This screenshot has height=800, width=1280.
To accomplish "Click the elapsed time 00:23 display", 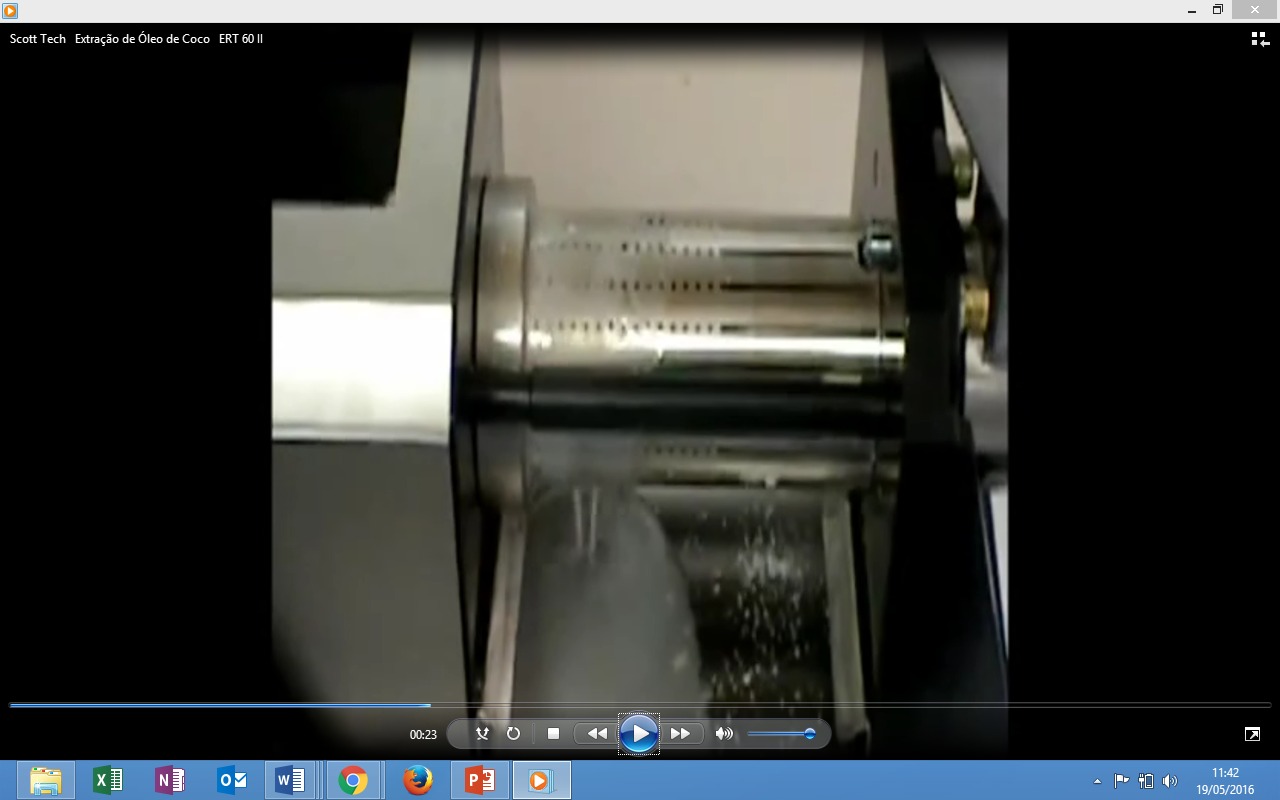I will (423, 735).
